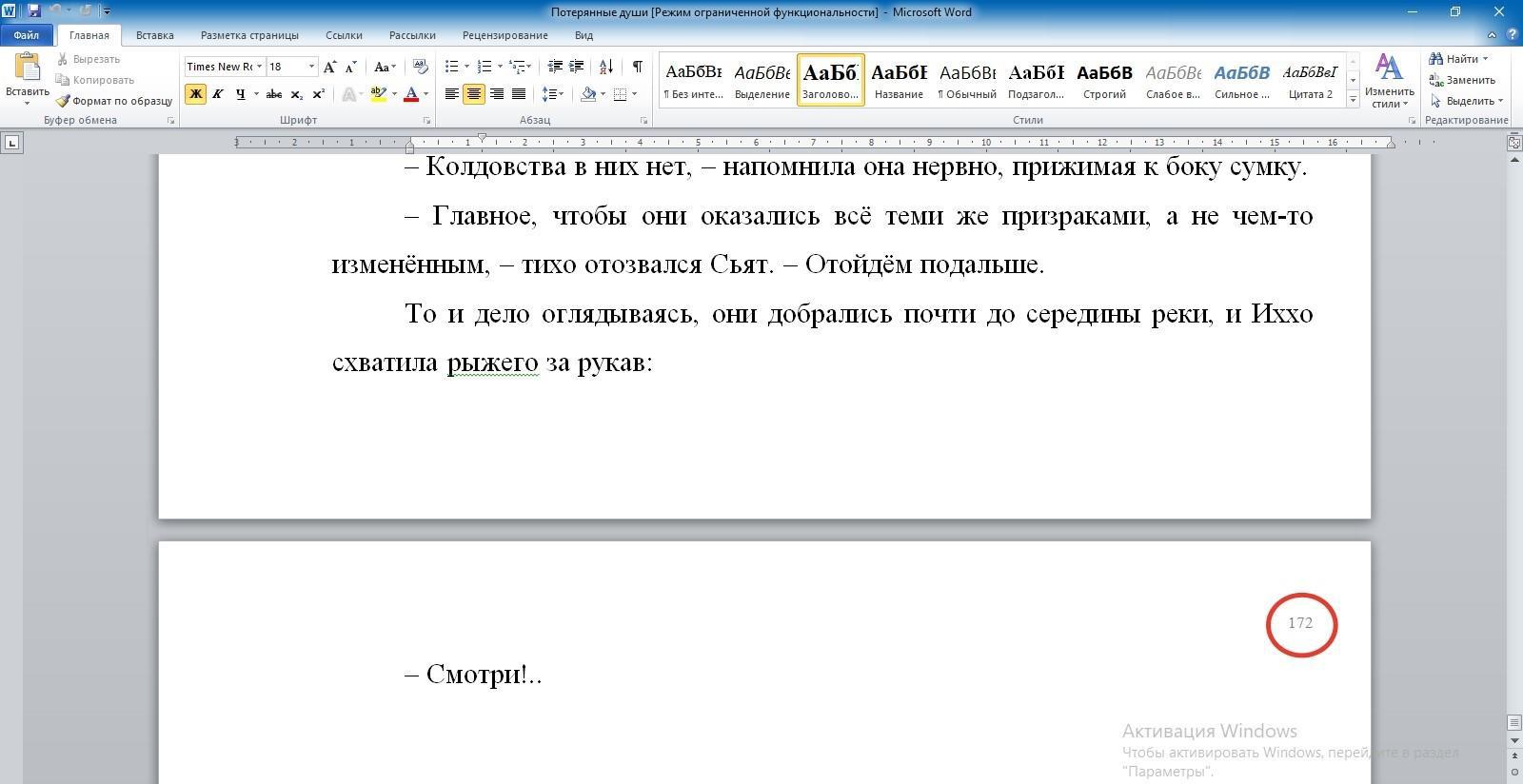Open the font size dropdown
1523x784 pixels.
tap(311, 67)
